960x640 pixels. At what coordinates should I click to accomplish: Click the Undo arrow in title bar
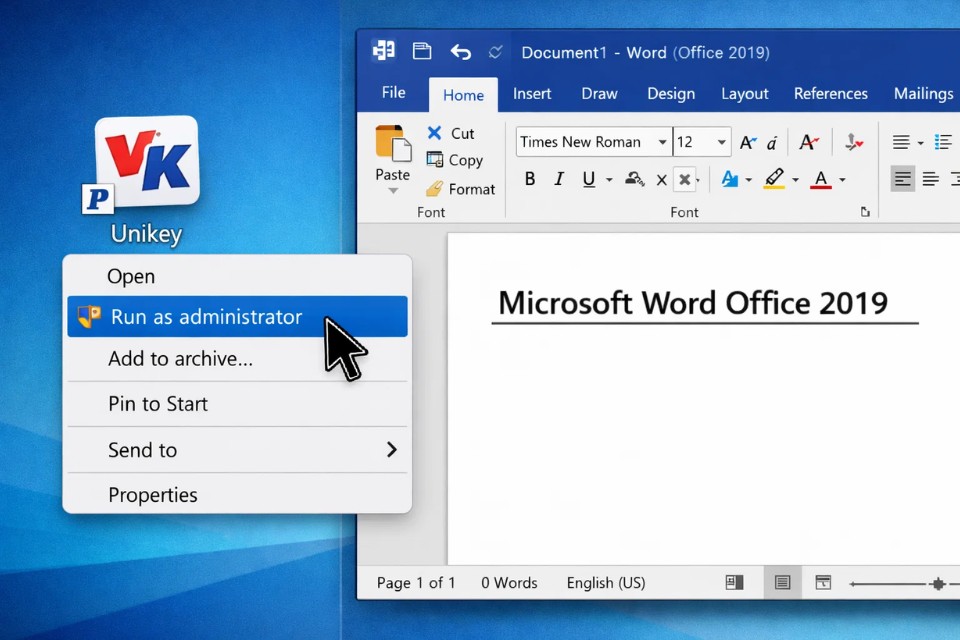(x=460, y=52)
